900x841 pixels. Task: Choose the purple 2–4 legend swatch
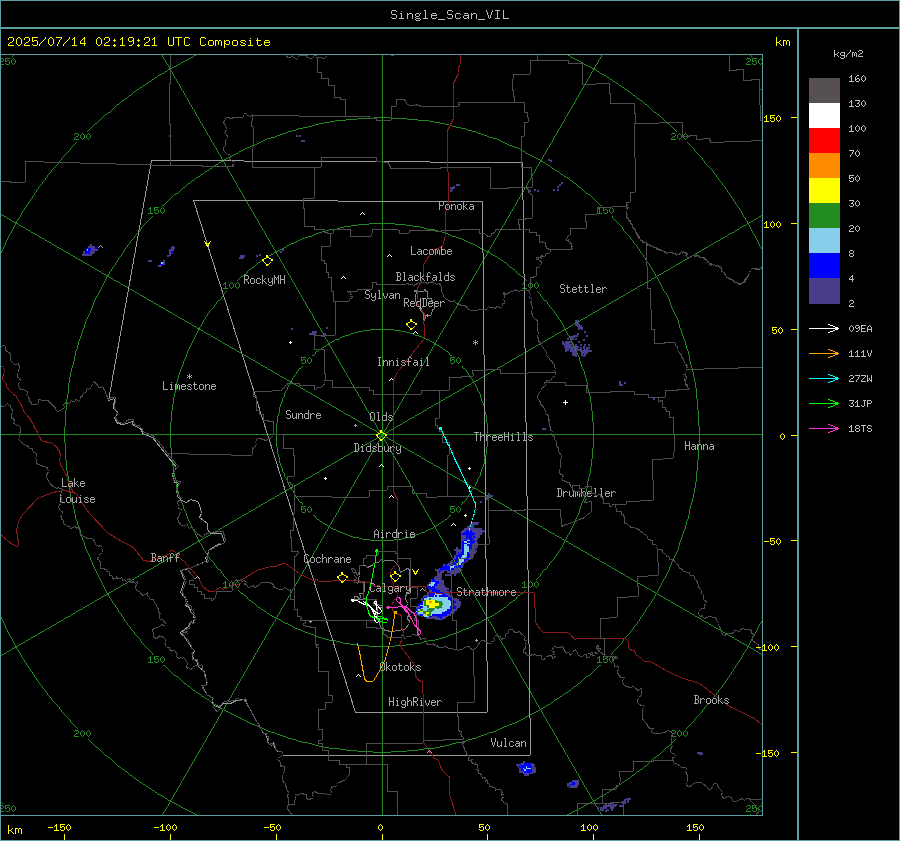824,291
